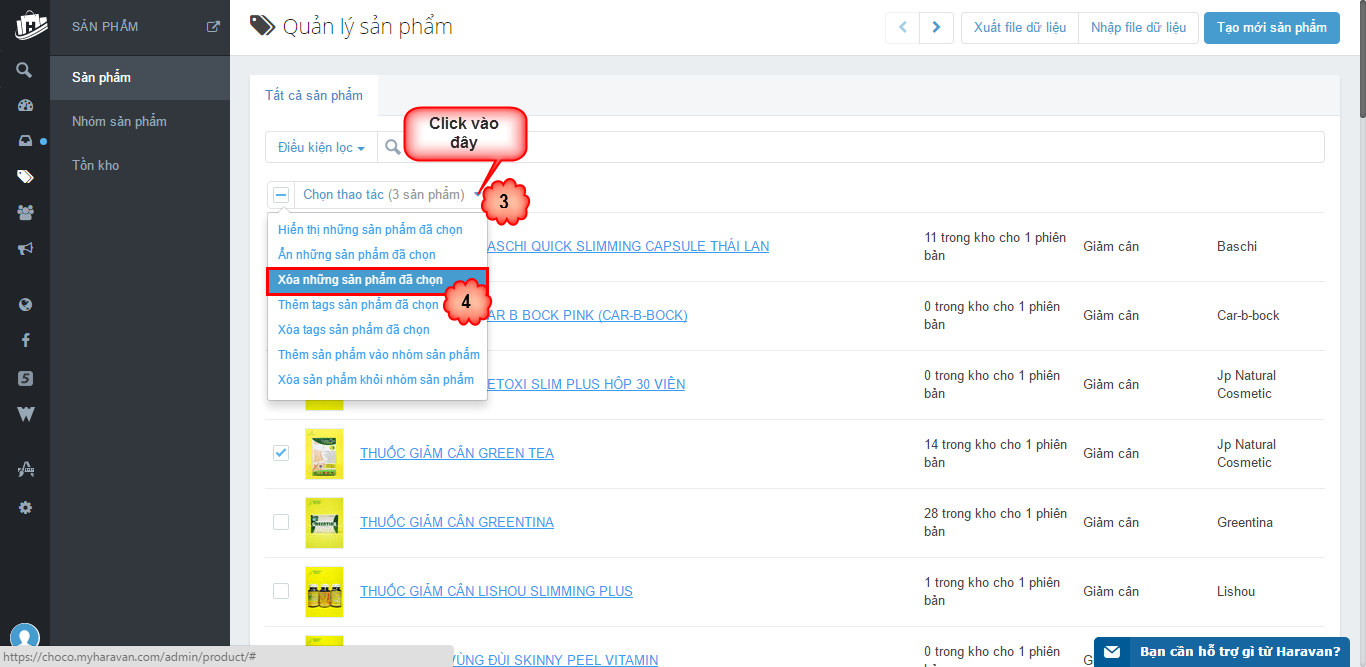Open the apps icon in sidebar

coord(25,469)
